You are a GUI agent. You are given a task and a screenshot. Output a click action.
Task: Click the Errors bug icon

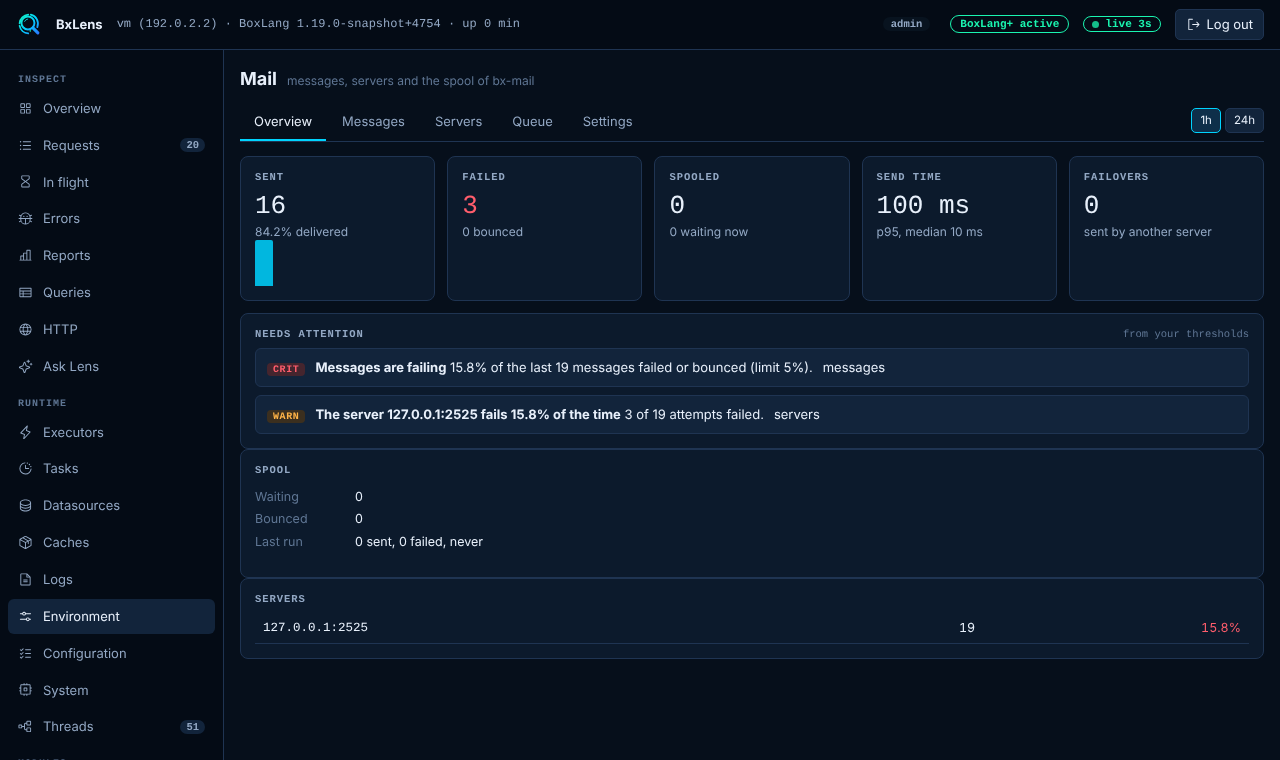click(x=25, y=218)
